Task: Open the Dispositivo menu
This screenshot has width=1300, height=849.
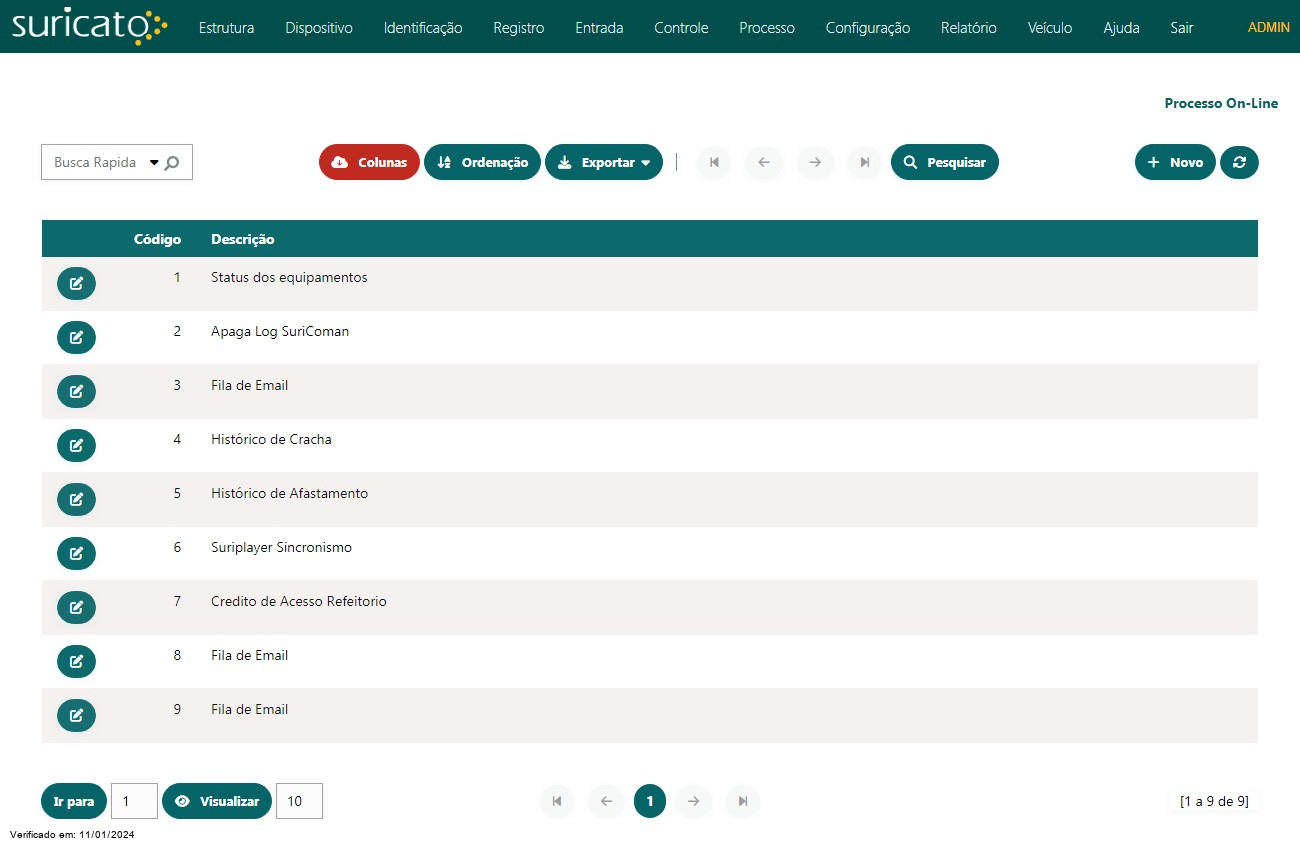Action: [319, 28]
